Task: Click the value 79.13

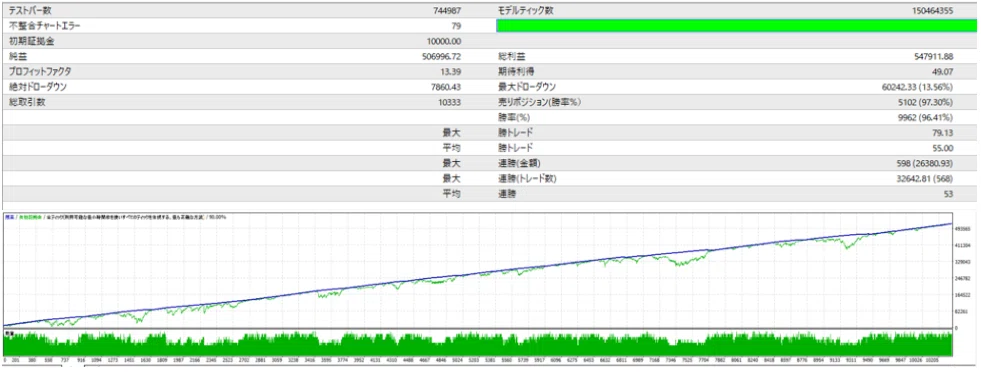Action: coord(943,133)
